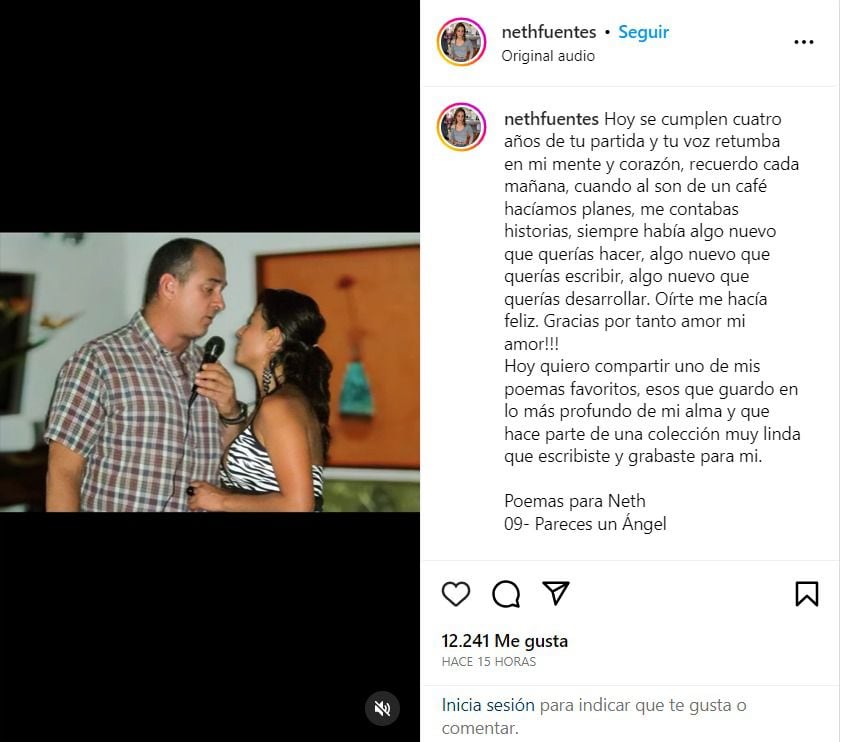Open the three-dot more options menu
841x742 pixels.
803,42
